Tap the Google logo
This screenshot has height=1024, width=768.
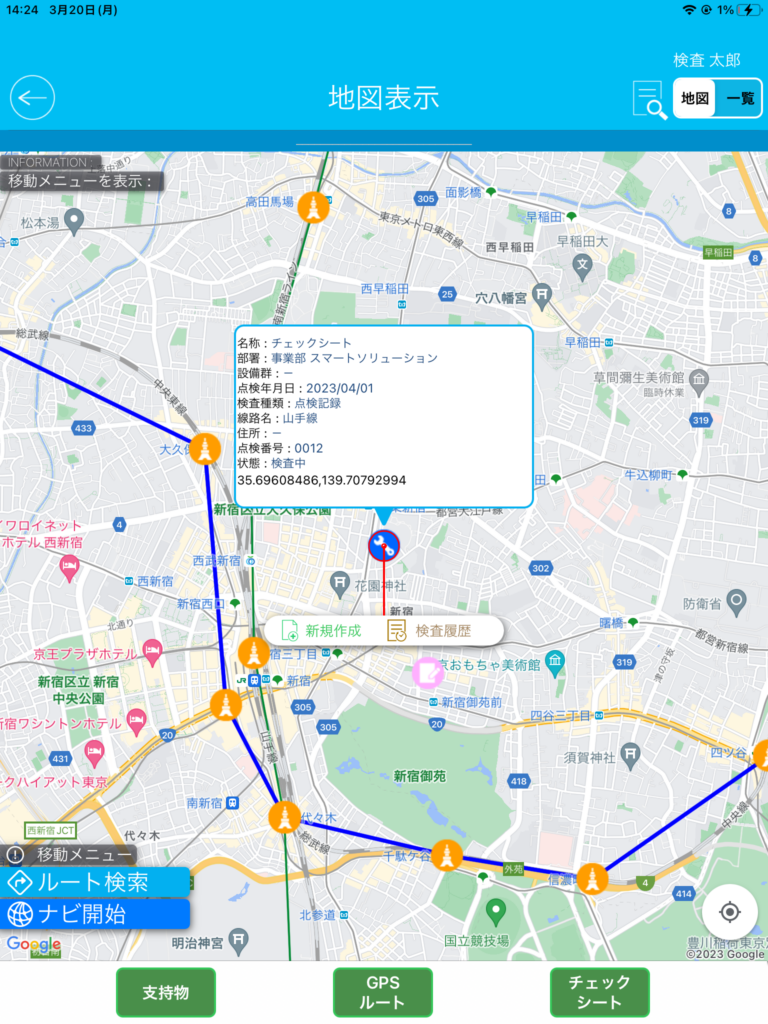[34, 945]
